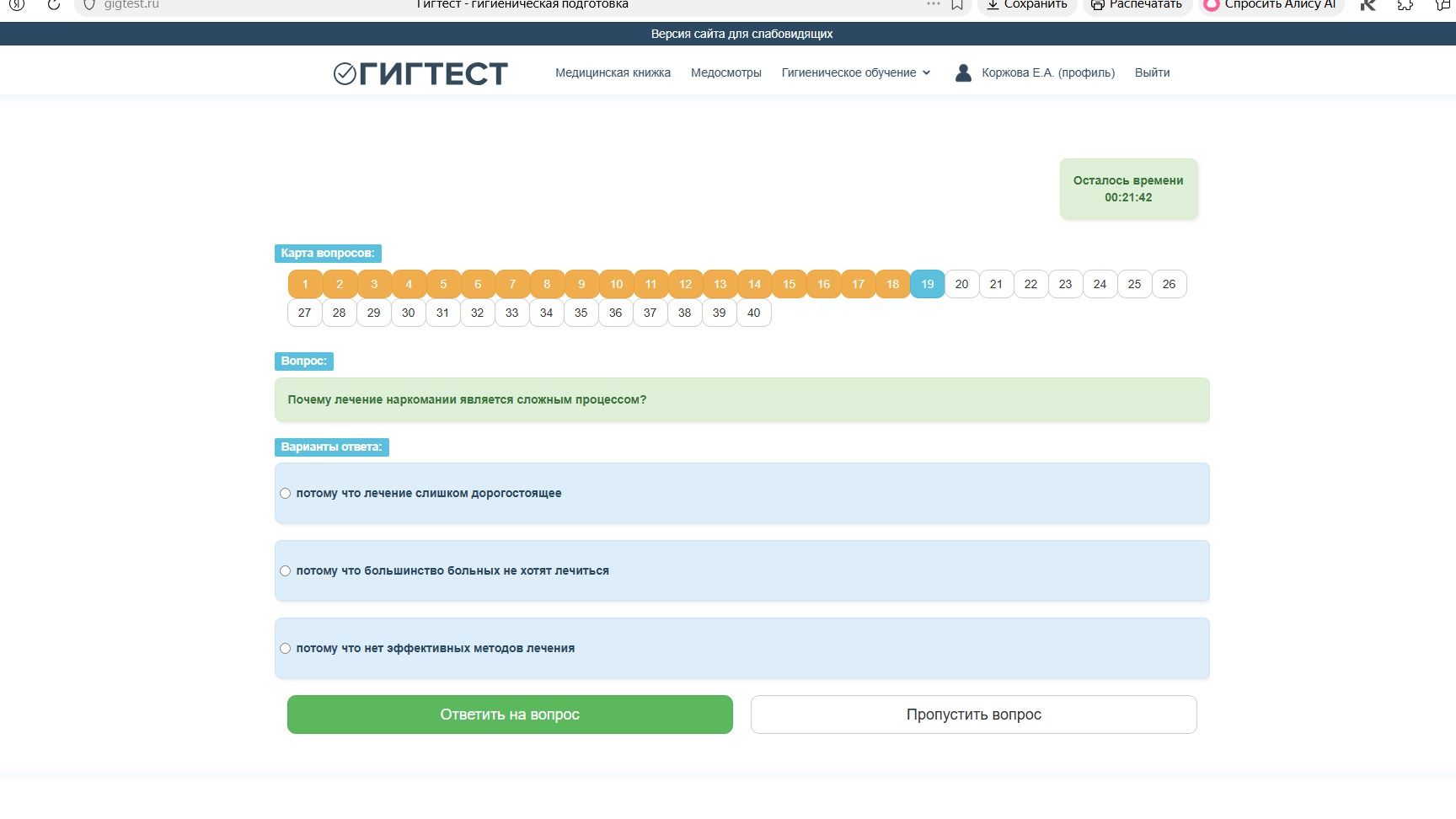Screen dimensions: 1456x819
Task: Select question 27 in the question map
Action: point(304,313)
